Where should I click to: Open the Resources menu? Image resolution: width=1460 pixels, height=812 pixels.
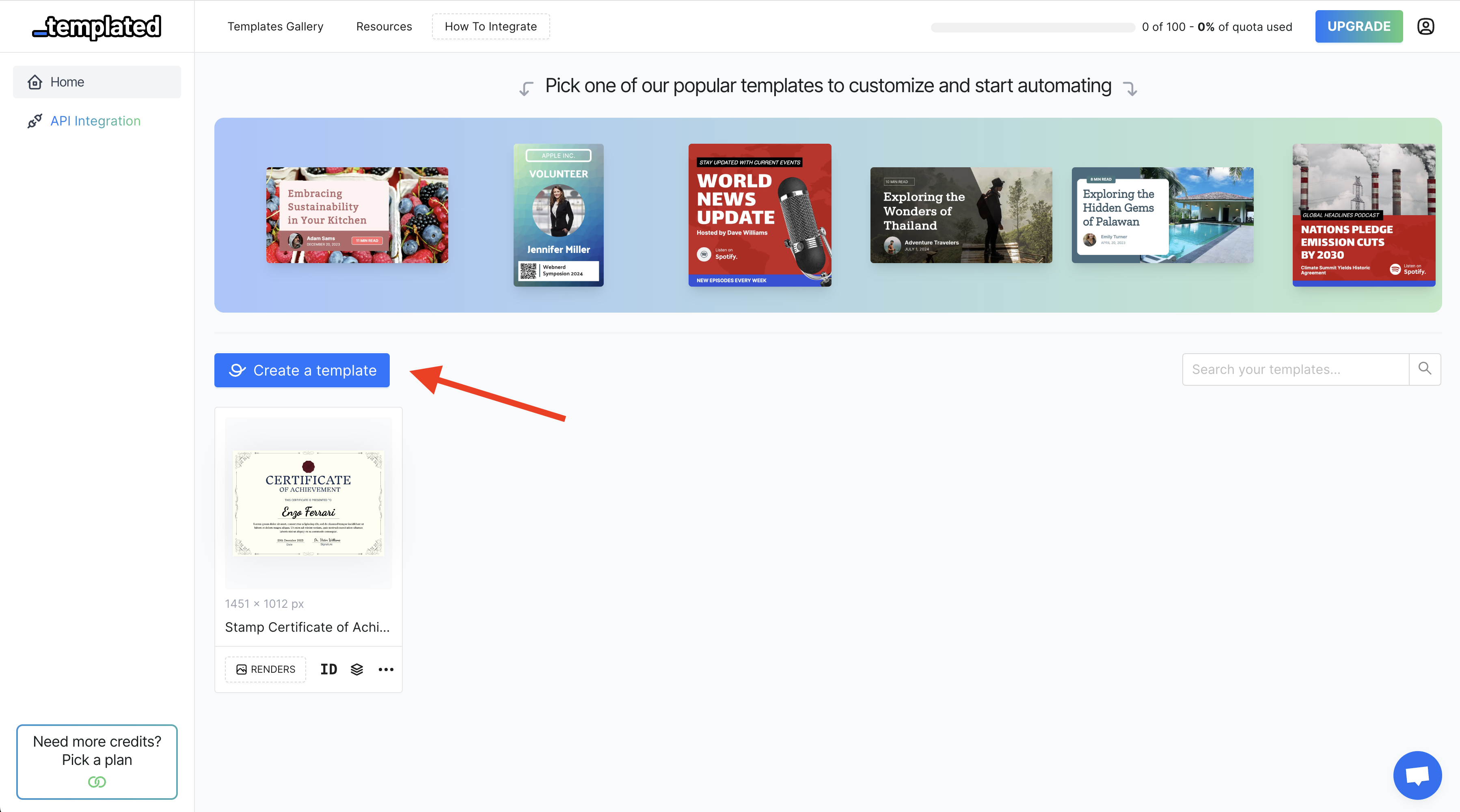[x=384, y=26]
